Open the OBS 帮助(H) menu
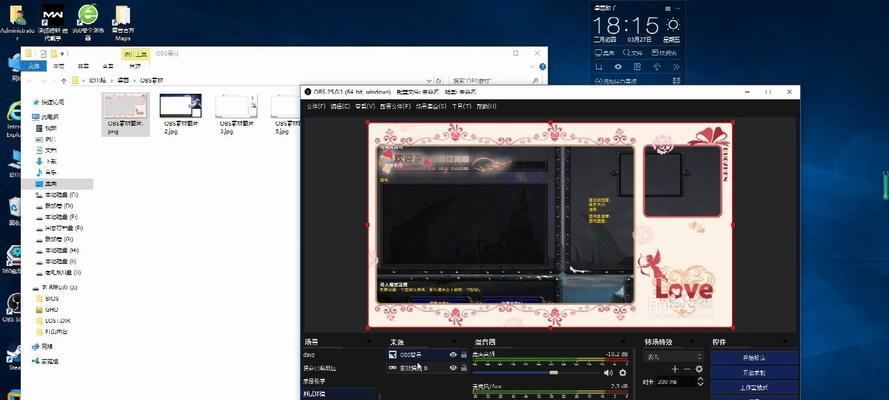The image size is (889, 400). 486,106
